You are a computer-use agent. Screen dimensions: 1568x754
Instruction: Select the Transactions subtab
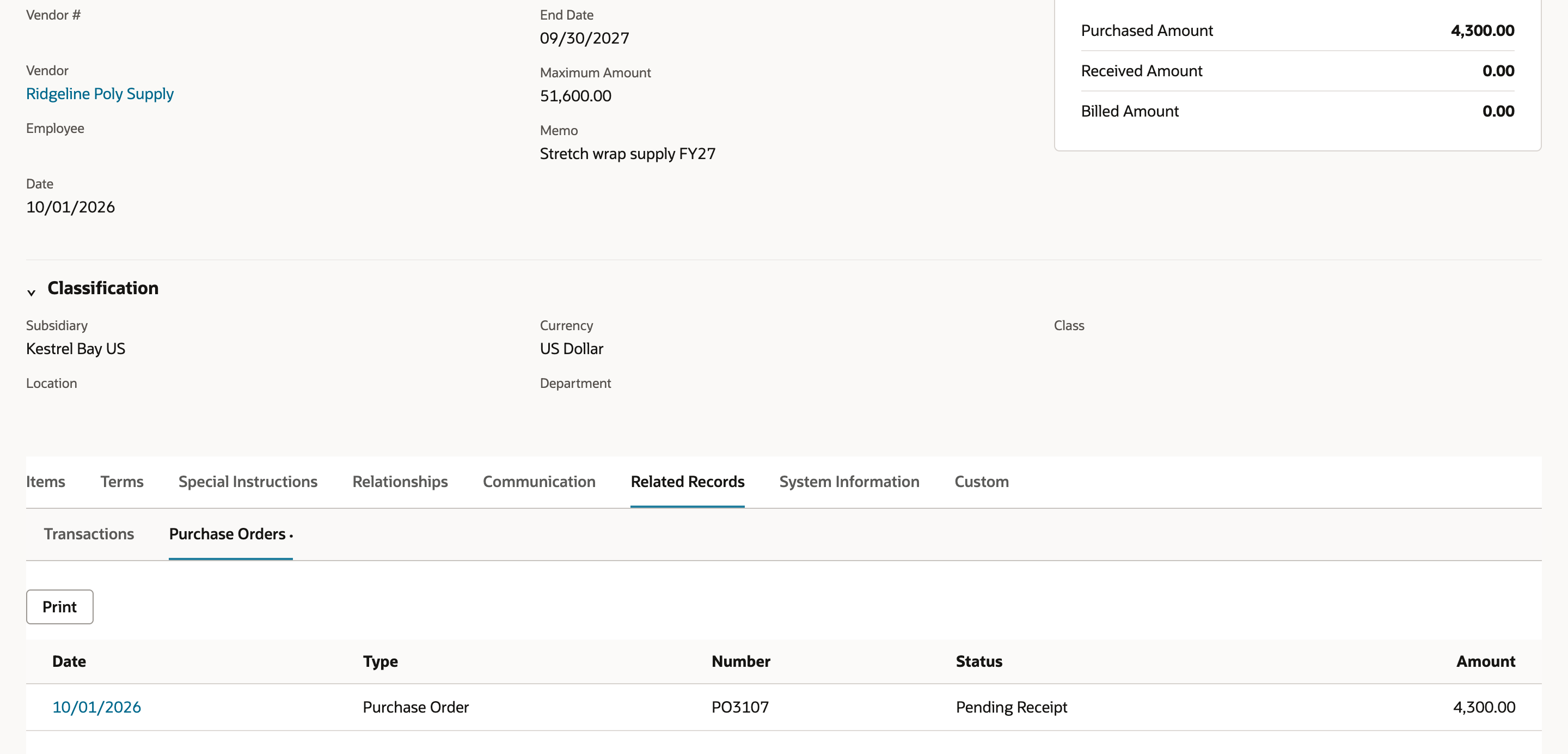tap(89, 534)
